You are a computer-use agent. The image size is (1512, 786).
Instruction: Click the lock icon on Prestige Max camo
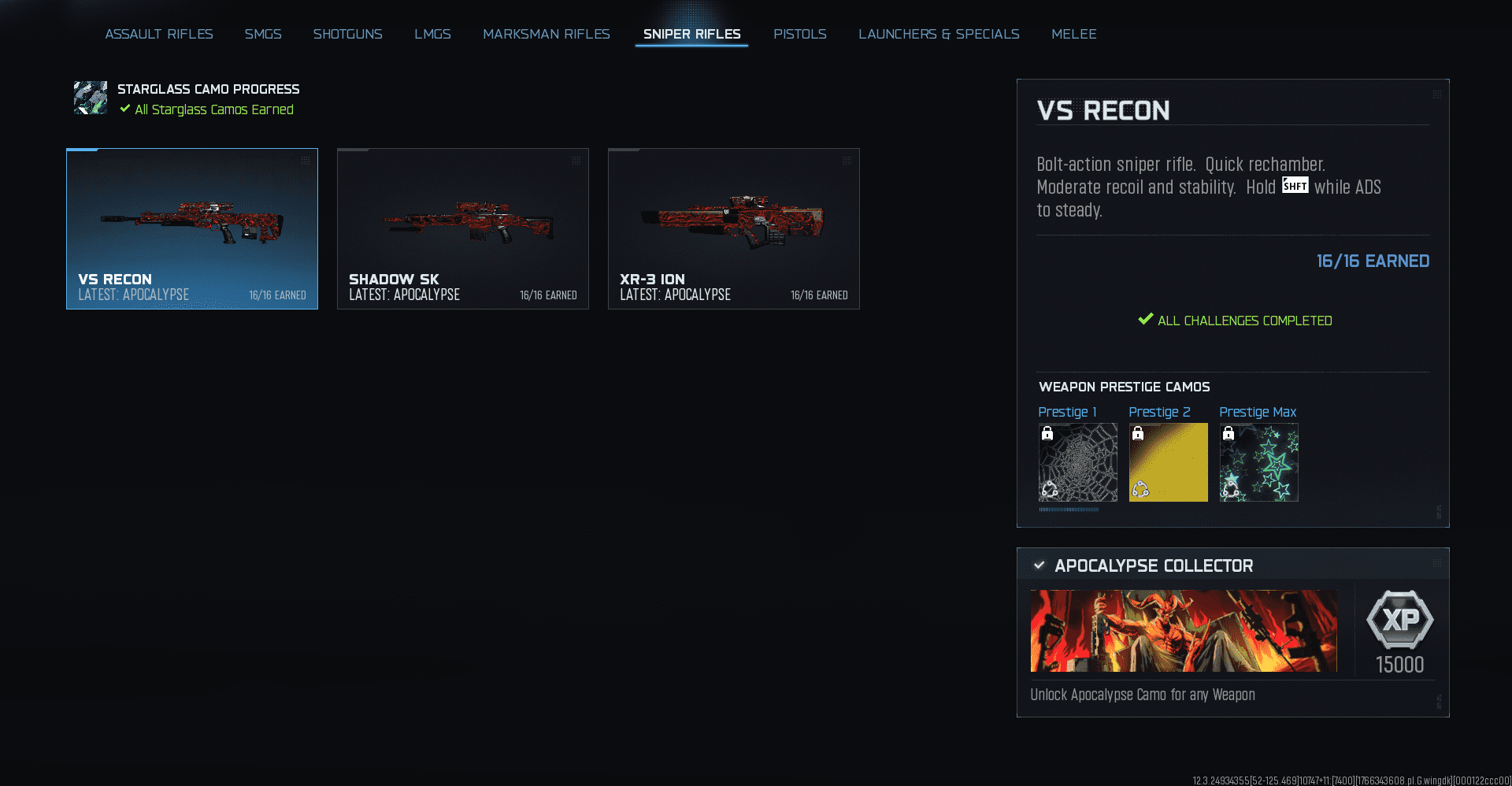tap(1228, 433)
